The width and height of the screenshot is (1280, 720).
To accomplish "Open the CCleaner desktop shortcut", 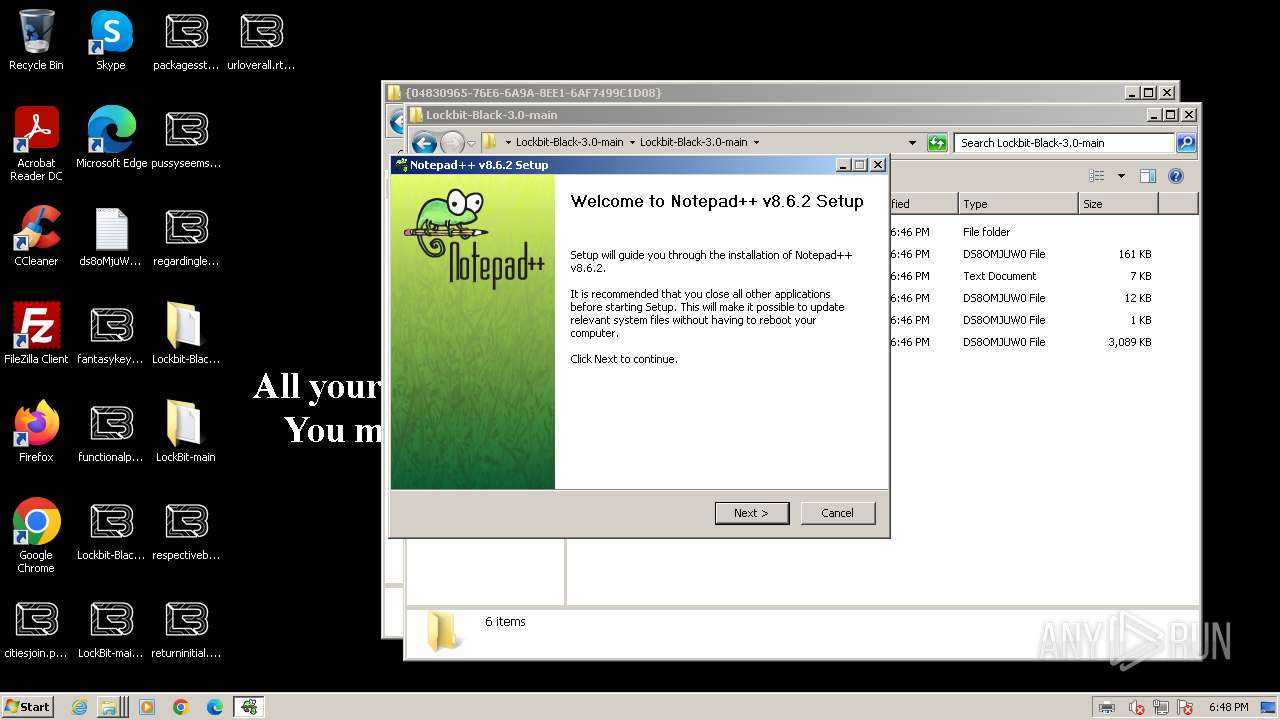I will [36, 236].
